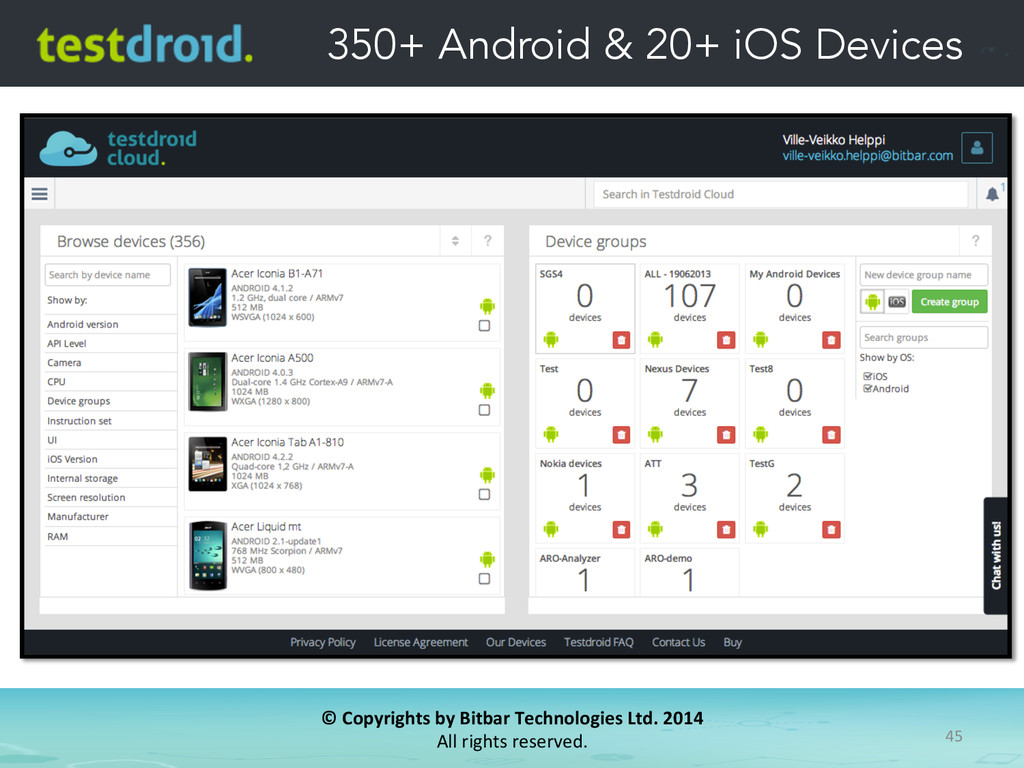Click Android icon in SGS4 group

click(x=551, y=340)
